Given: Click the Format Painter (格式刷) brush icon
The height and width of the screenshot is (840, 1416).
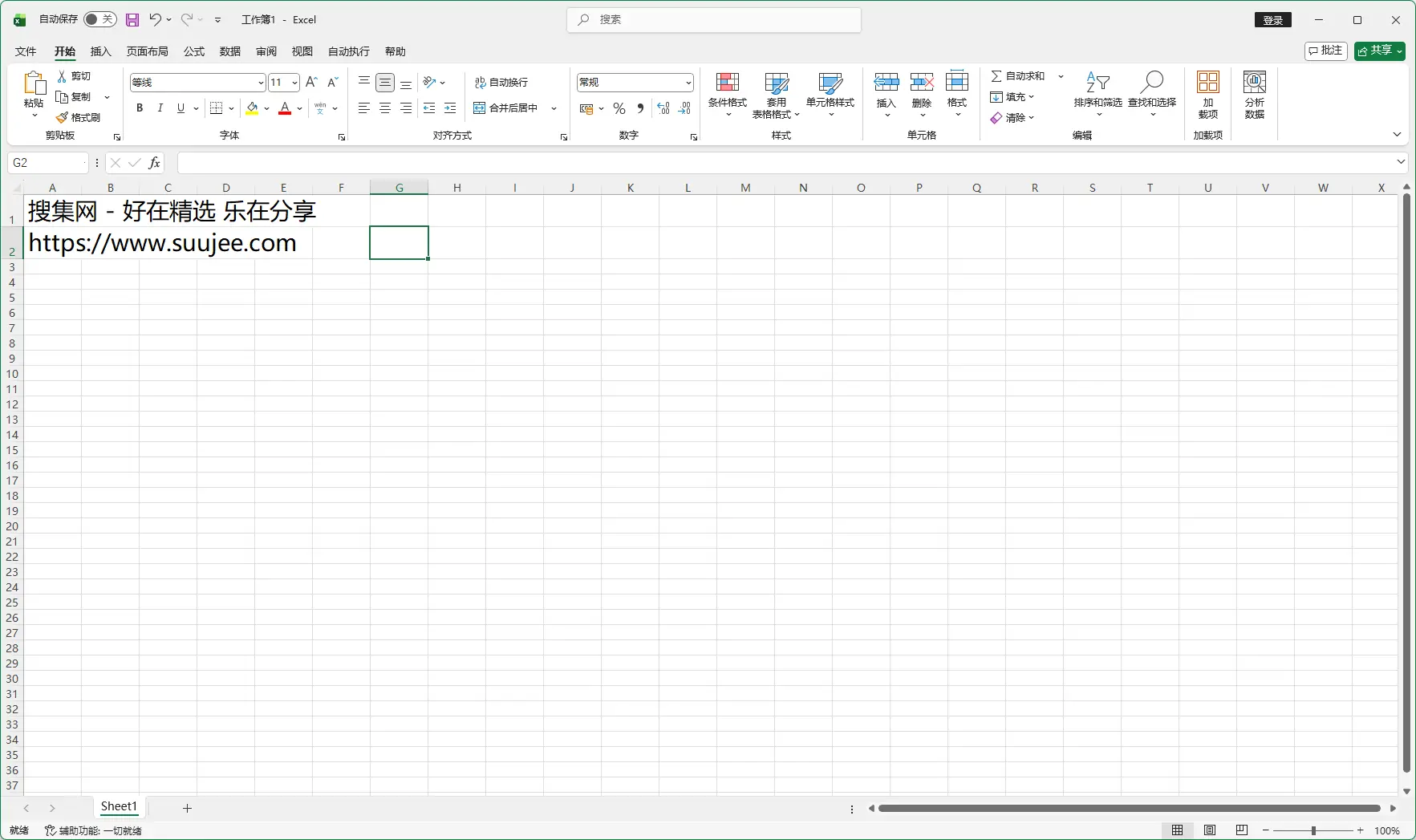Looking at the screenshot, I should pyautogui.click(x=63, y=118).
